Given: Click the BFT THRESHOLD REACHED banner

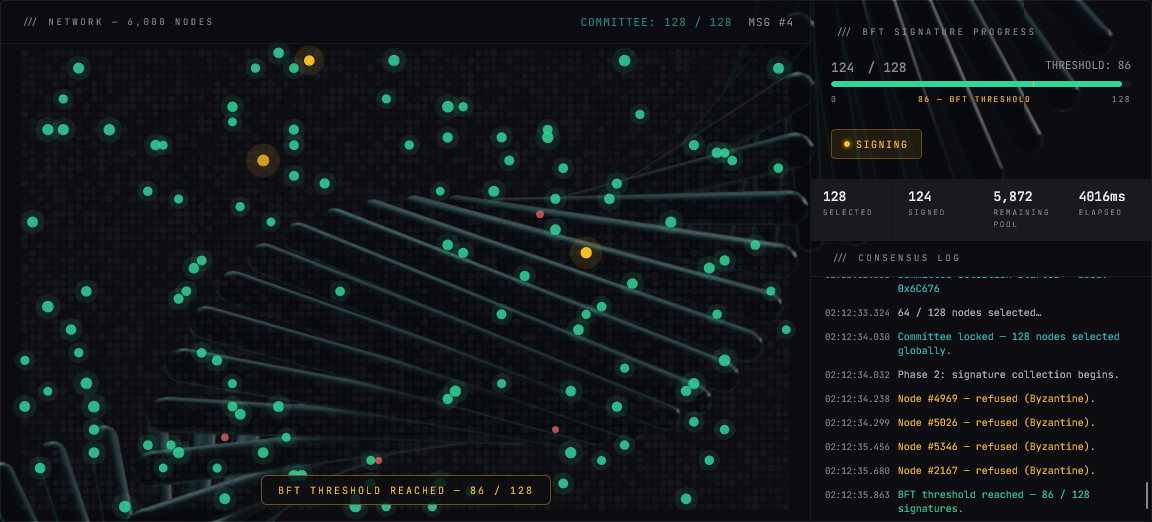Looking at the screenshot, I should tap(406, 490).
